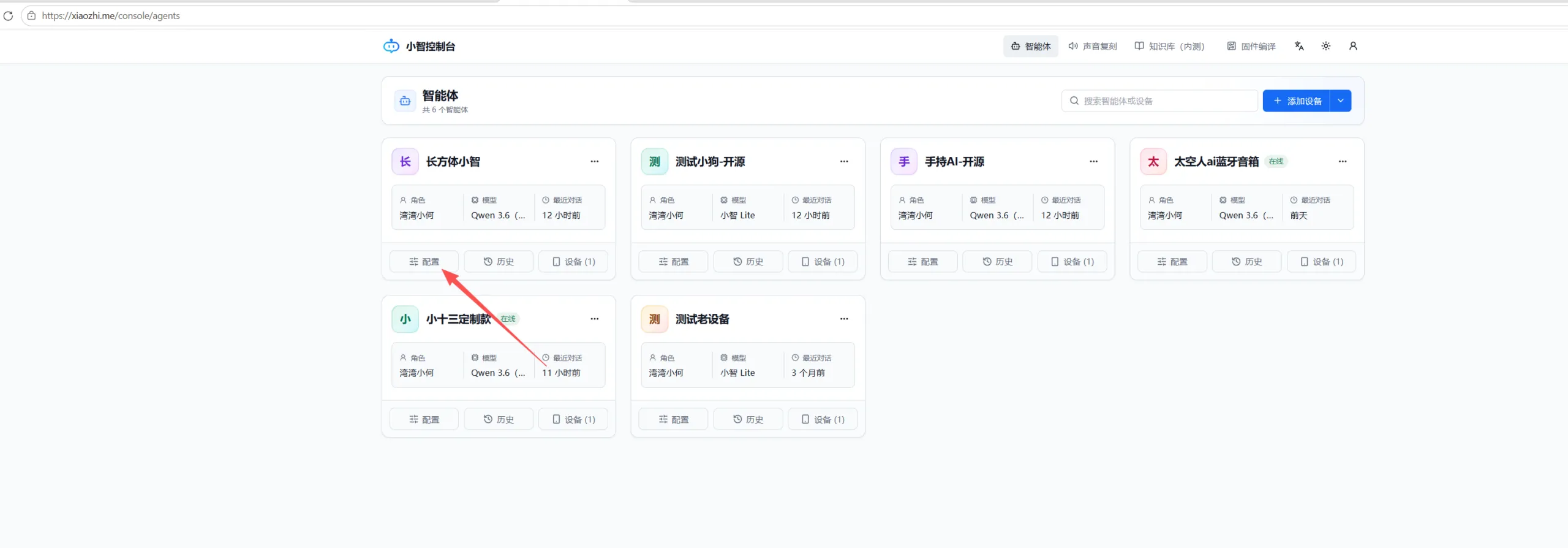The height and width of the screenshot is (548, 1568).
Task: Focus the 搜索智能体或设备 search field
Action: coord(1159,101)
